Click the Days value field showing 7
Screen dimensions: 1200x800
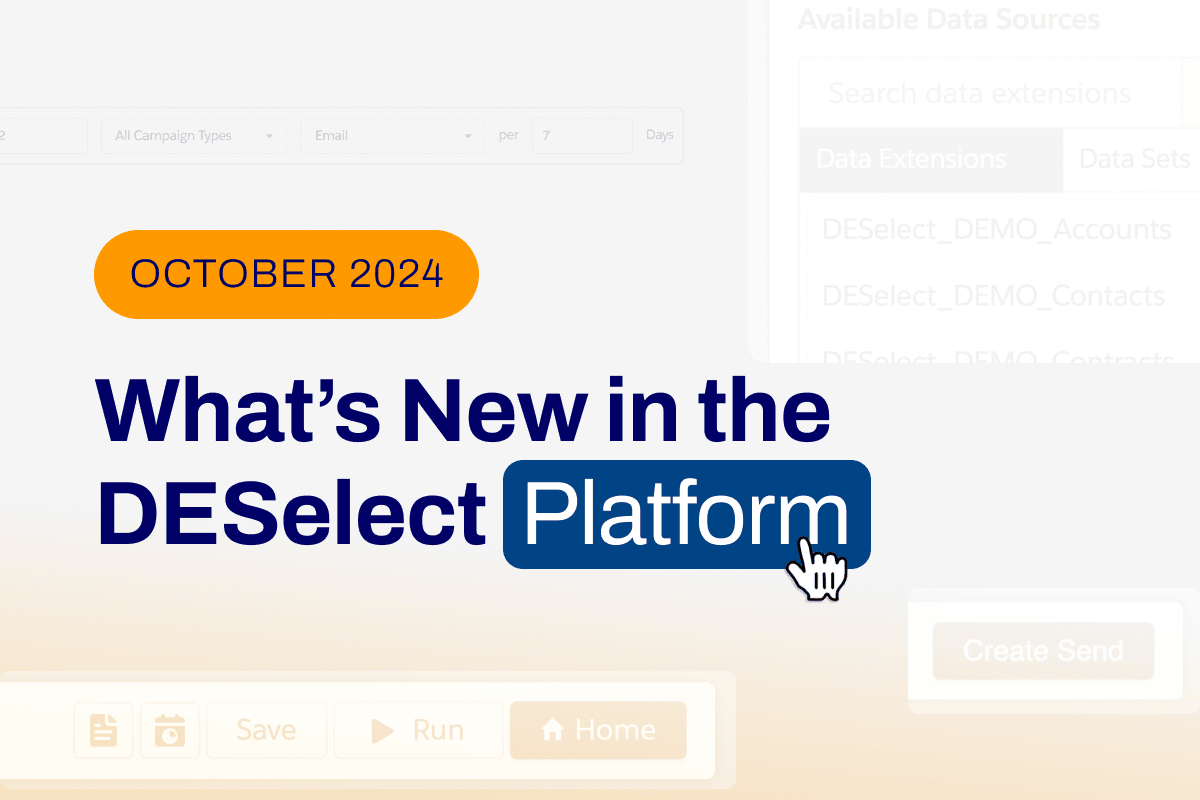coord(582,135)
